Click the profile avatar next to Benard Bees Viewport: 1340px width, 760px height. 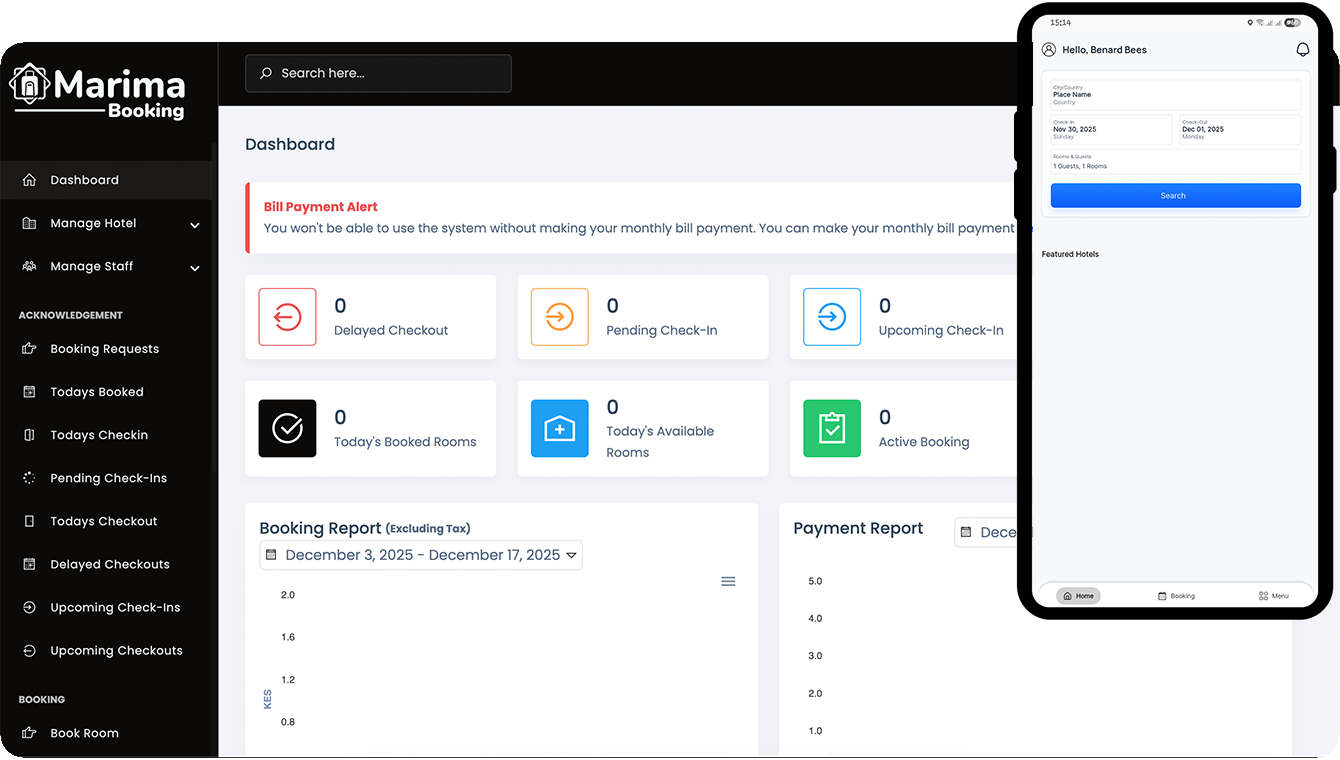[1048, 49]
